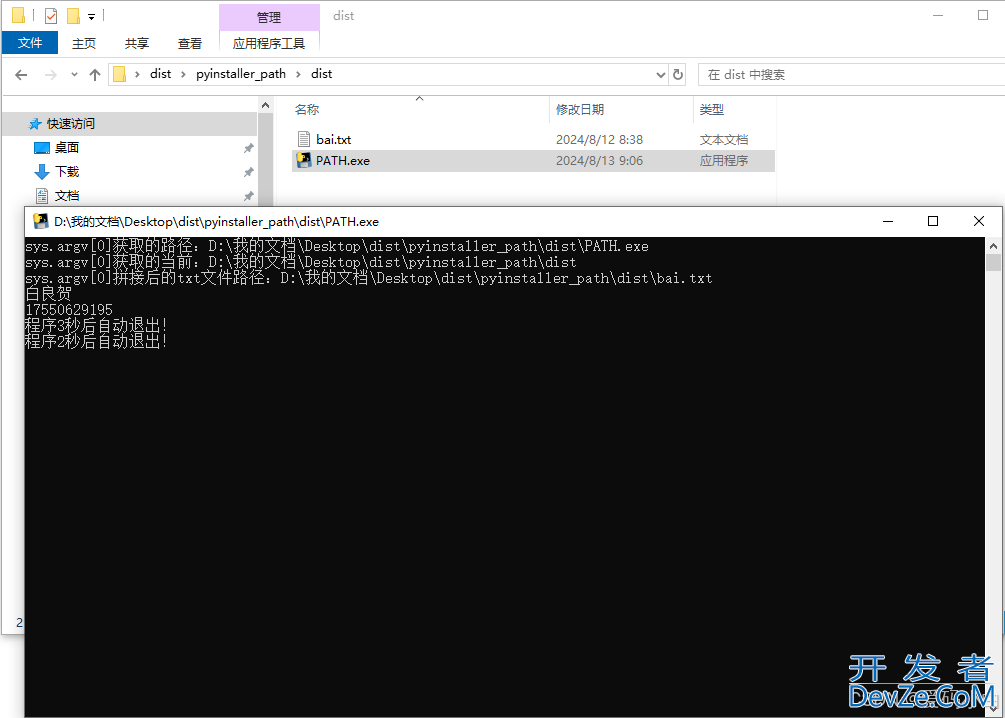Click the 文本文档 type cell
This screenshot has width=1005, height=718.
(x=724, y=139)
